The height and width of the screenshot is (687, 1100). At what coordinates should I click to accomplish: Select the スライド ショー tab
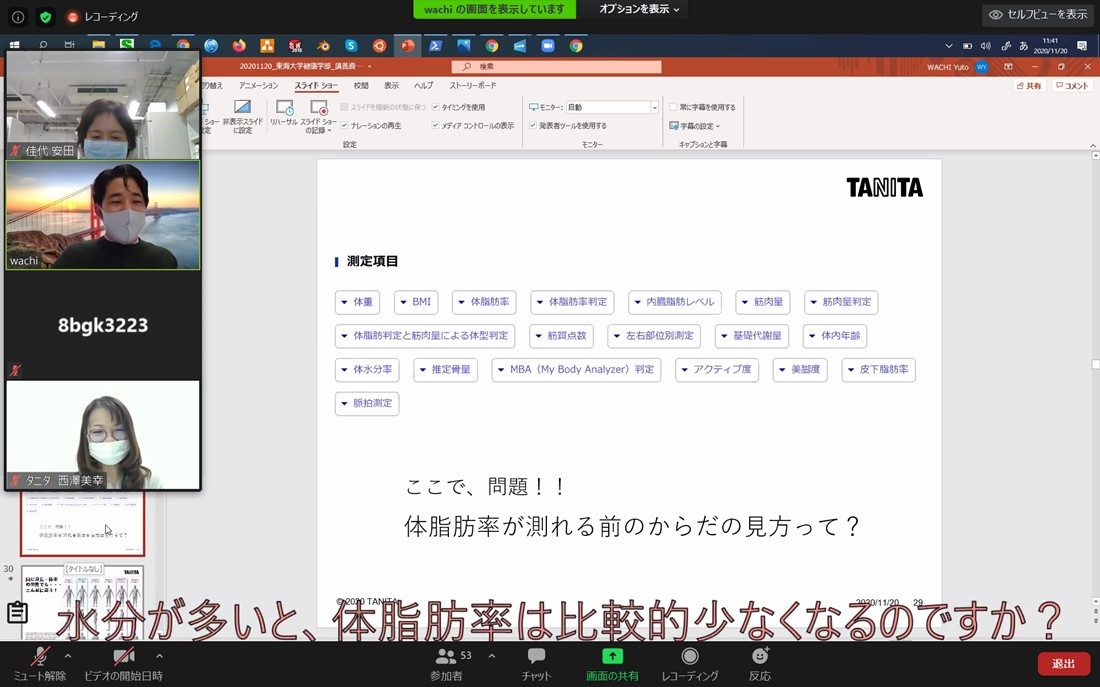316,86
